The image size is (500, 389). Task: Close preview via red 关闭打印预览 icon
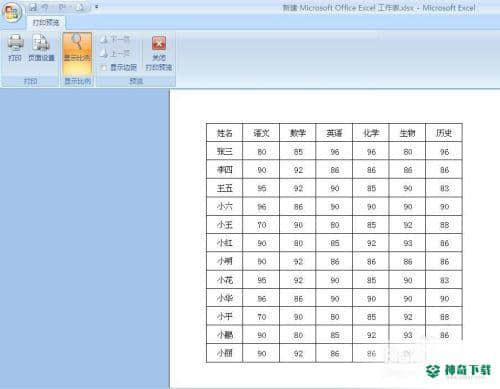click(159, 53)
